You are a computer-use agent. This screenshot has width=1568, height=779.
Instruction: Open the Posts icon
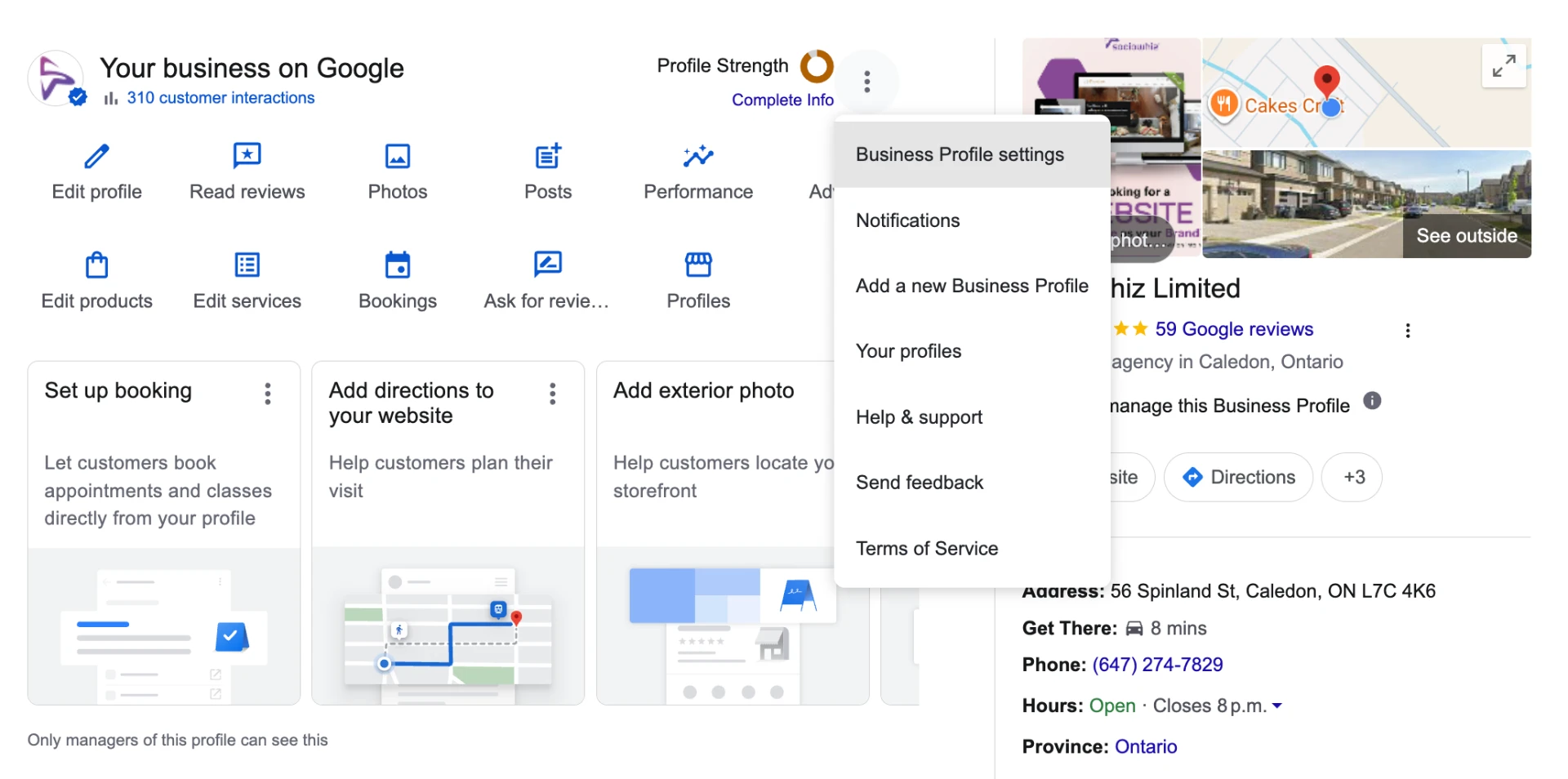pos(548,155)
